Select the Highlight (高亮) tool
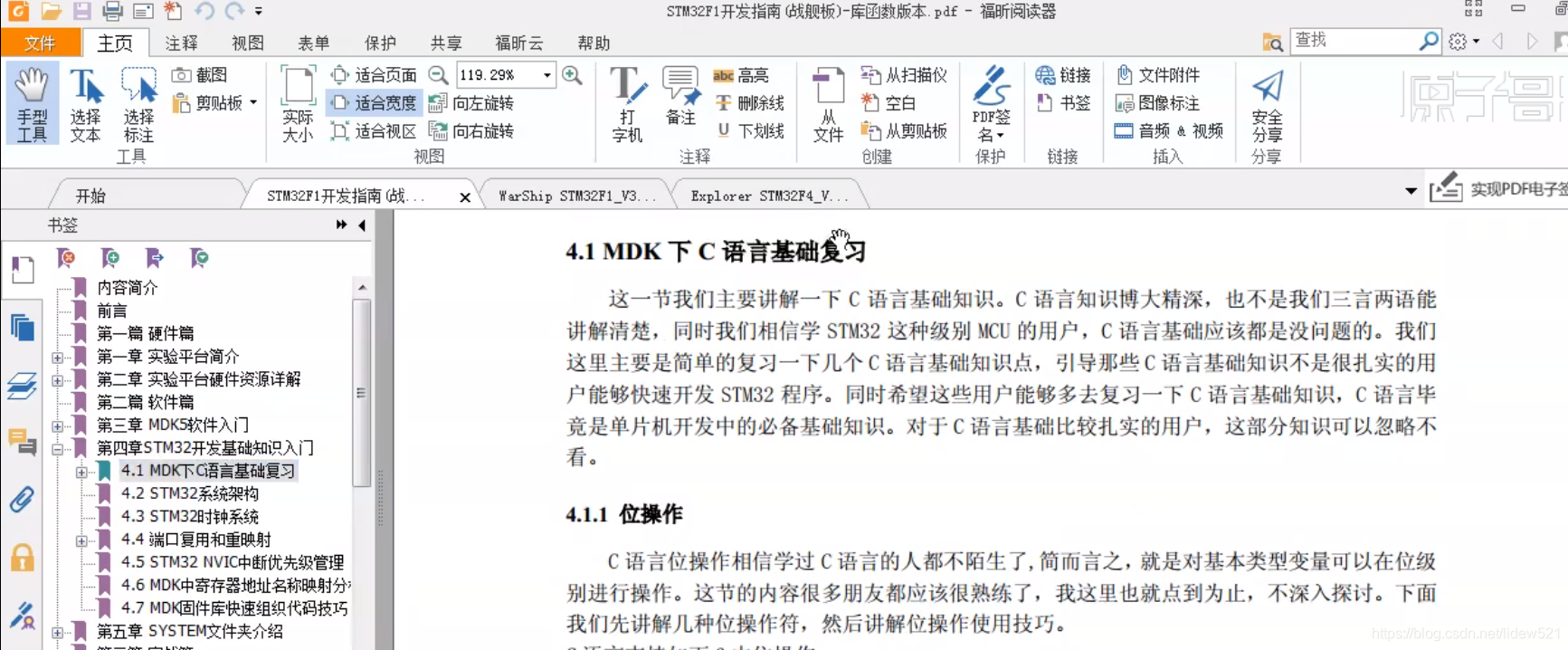Screen dimensions: 1568x650 tap(741, 75)
